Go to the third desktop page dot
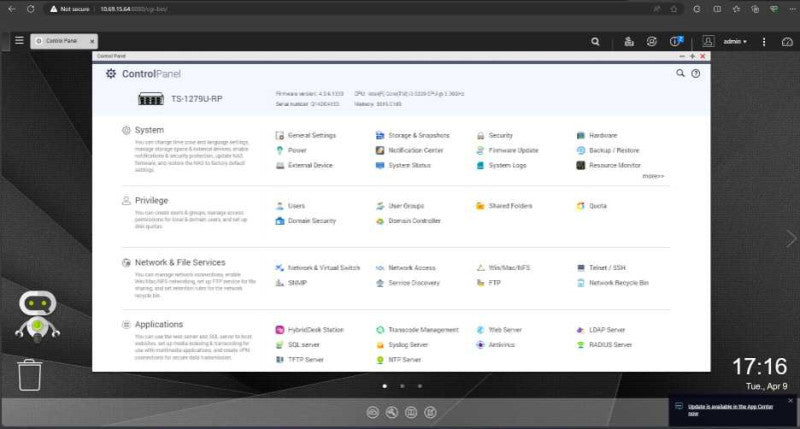Image resolution: width=800 pixels, height=429 pixels. click(x=419, y=386)
